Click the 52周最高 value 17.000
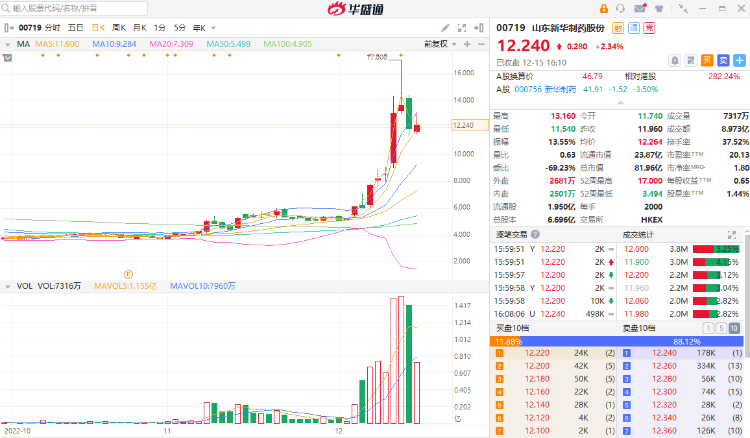 coord(650,181)
